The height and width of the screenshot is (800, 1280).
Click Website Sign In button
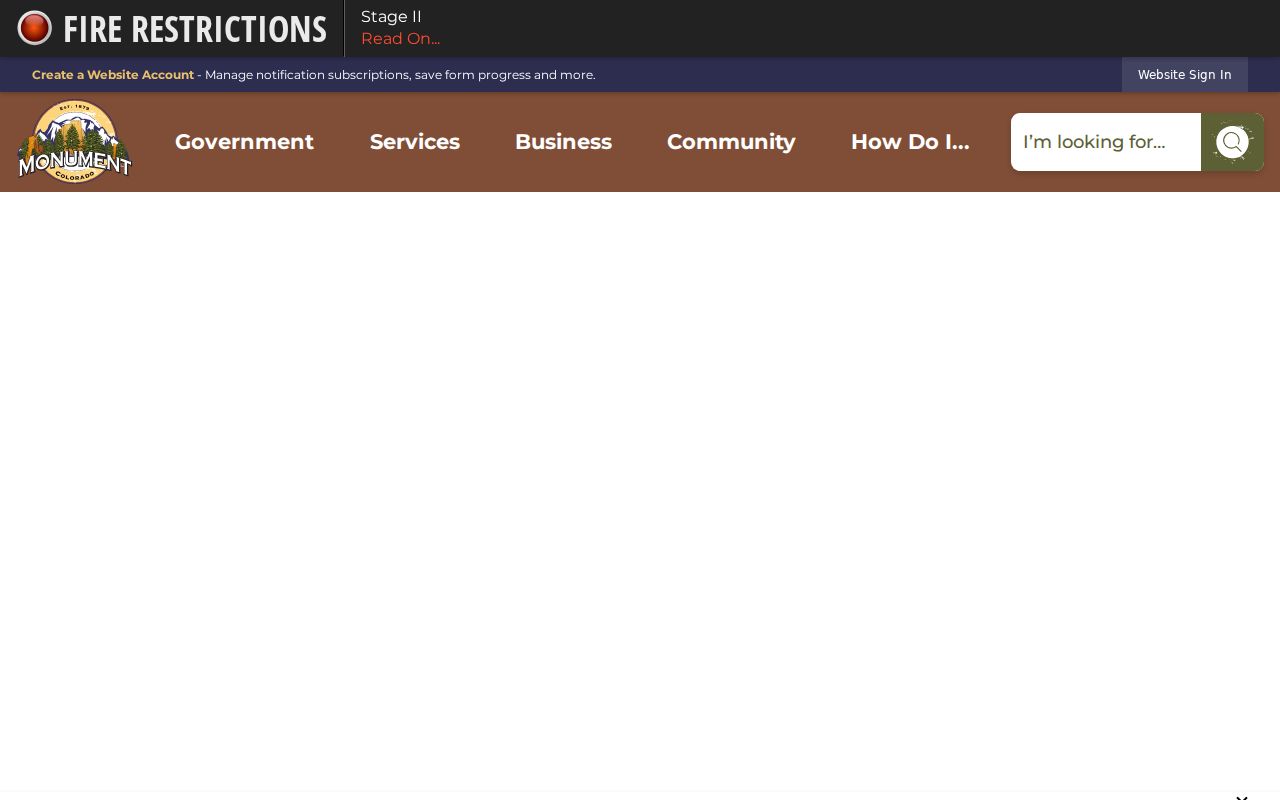1184,75
